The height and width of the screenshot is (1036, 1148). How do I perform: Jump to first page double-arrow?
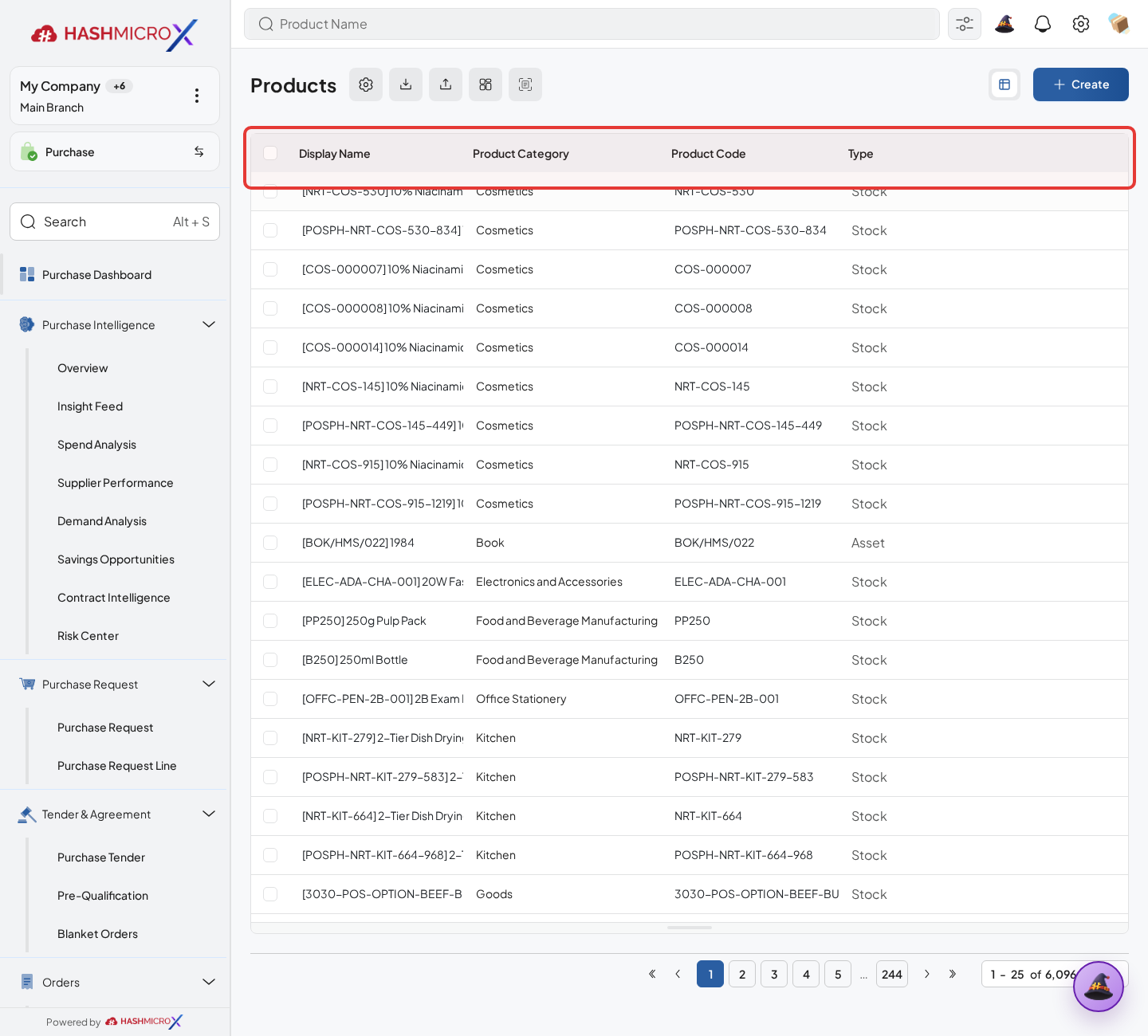[x=652, y=974]
